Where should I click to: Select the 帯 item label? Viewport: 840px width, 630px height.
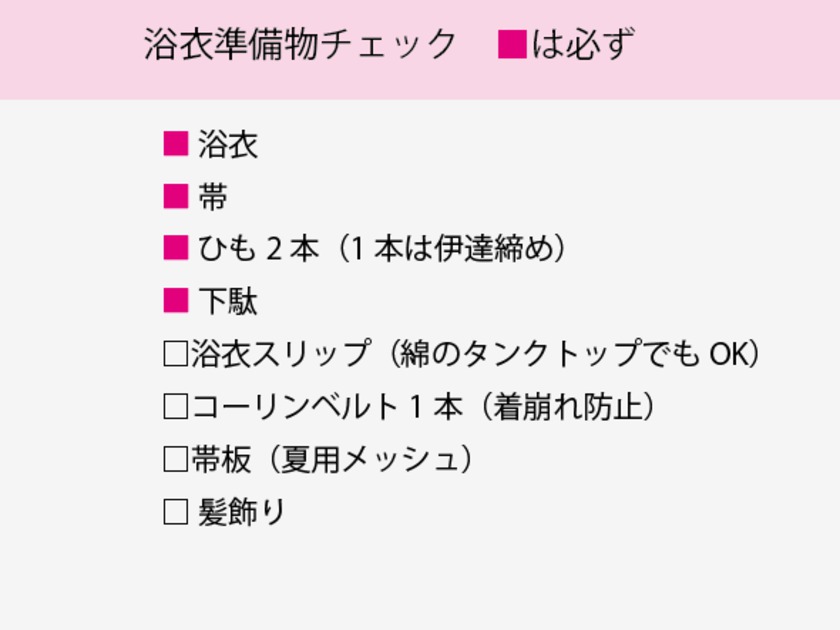[x=213, y=197]
